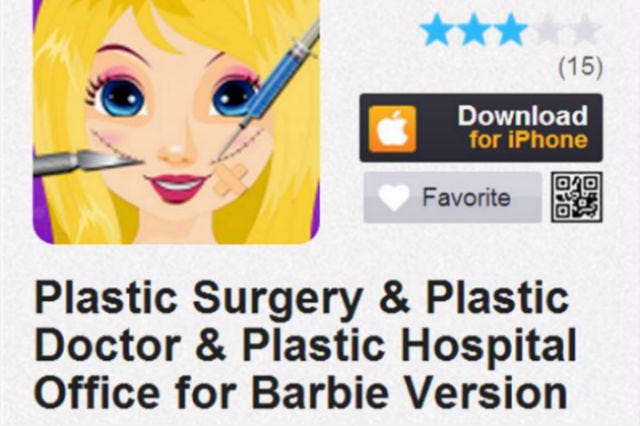640x426 pixels.
Task: Click the first blue rating star
Action: click(437, 30)
